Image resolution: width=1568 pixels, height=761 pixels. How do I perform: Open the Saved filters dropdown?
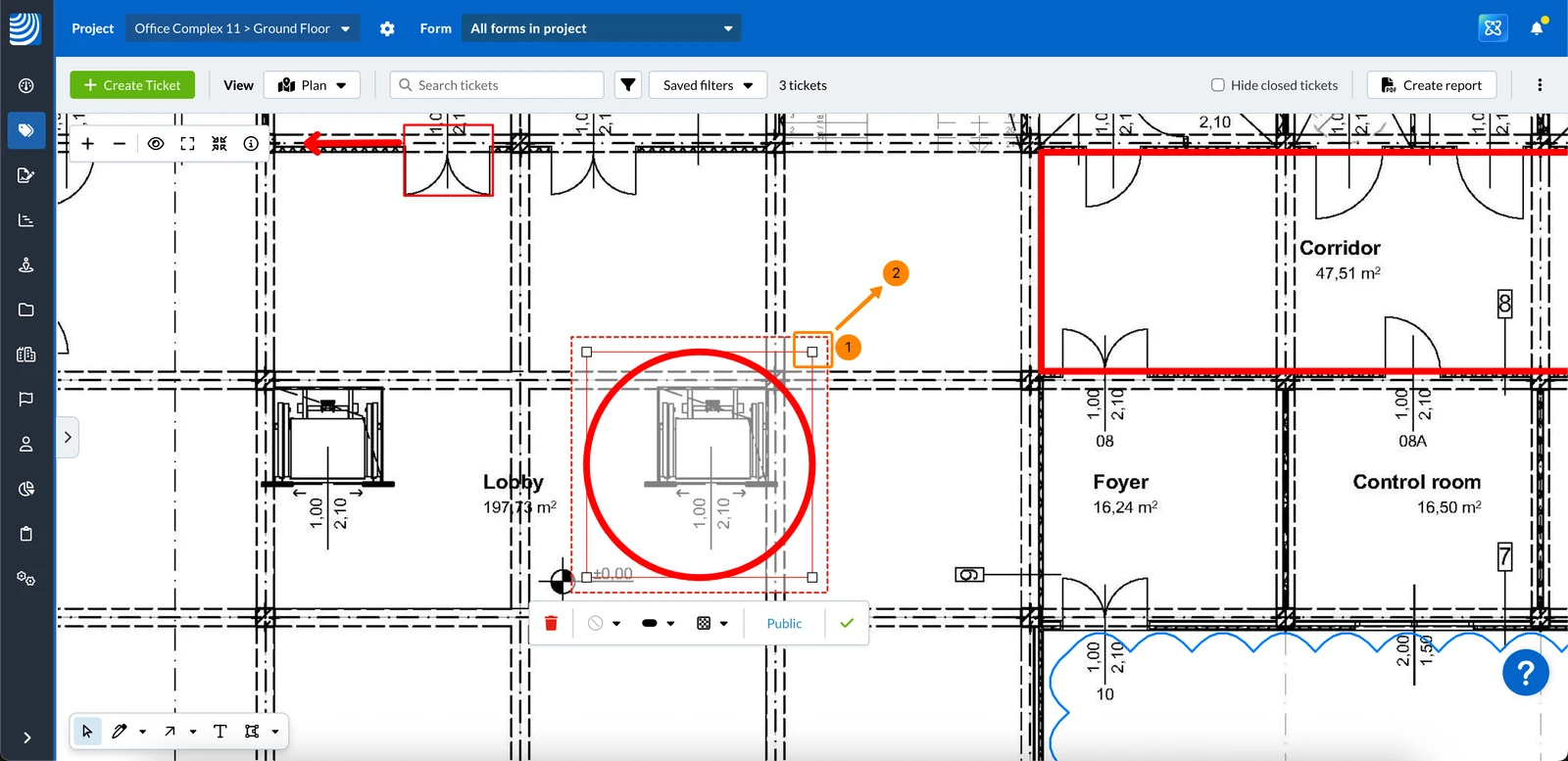tap(708, 85)
